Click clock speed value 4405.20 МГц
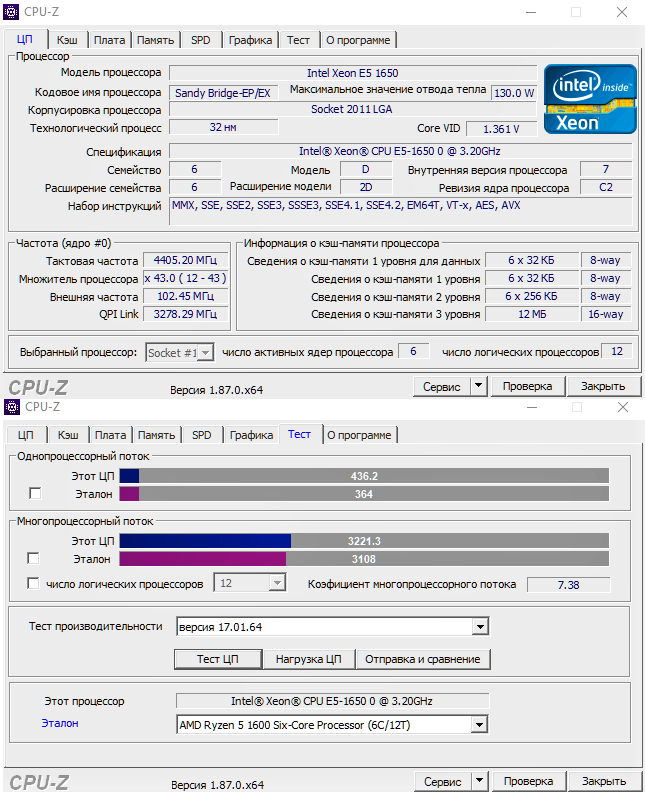 pyautogui.click(x=186, y=260)
